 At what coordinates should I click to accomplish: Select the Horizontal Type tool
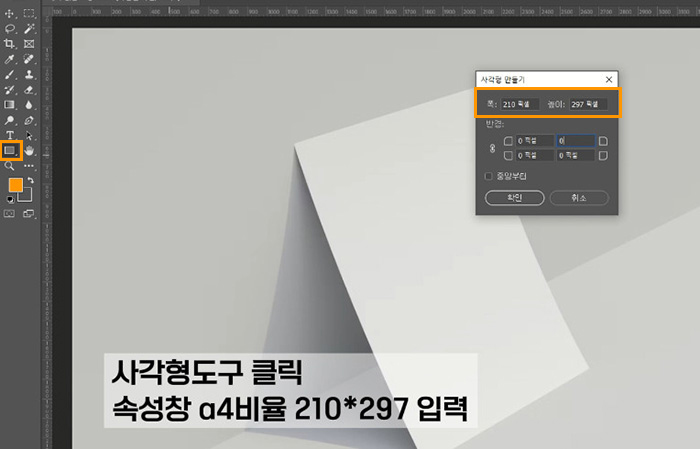pos(9,135)
